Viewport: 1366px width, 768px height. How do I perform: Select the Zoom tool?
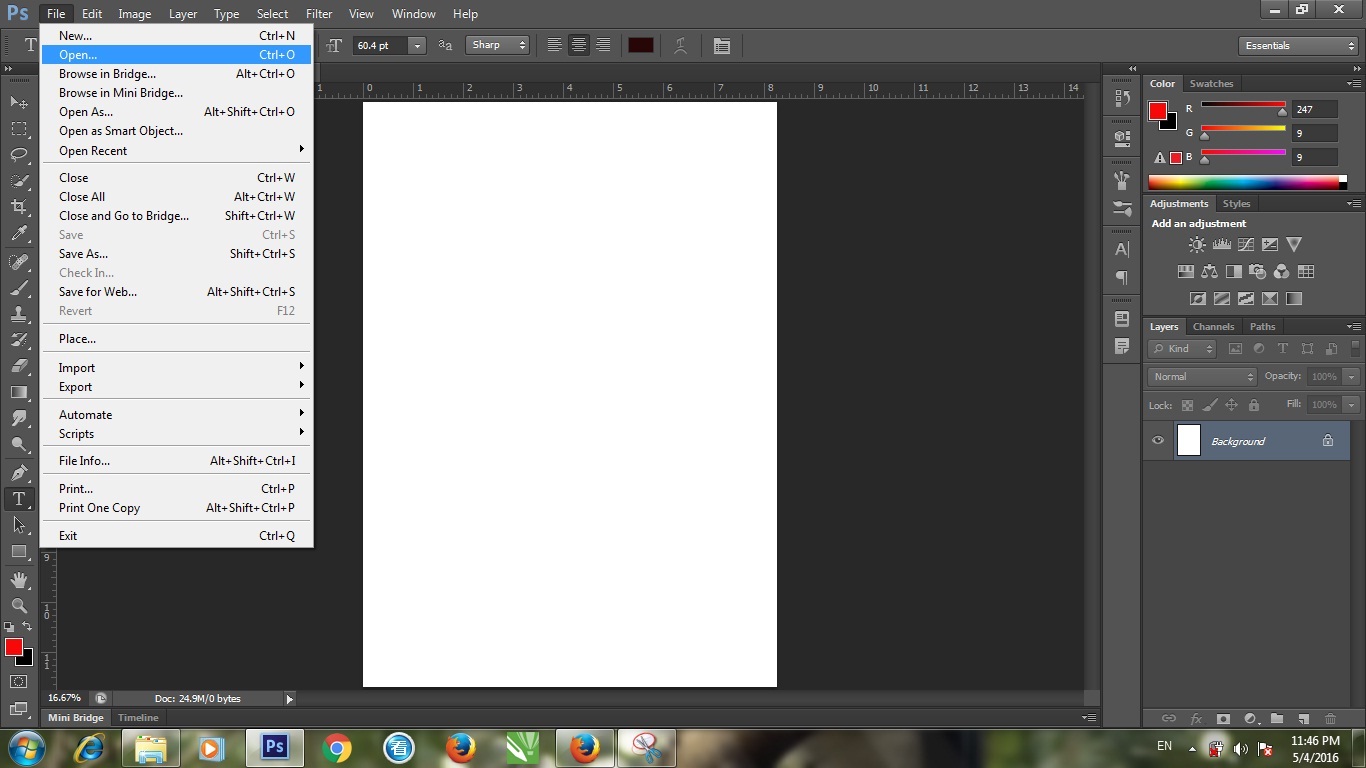click(19, 606)
